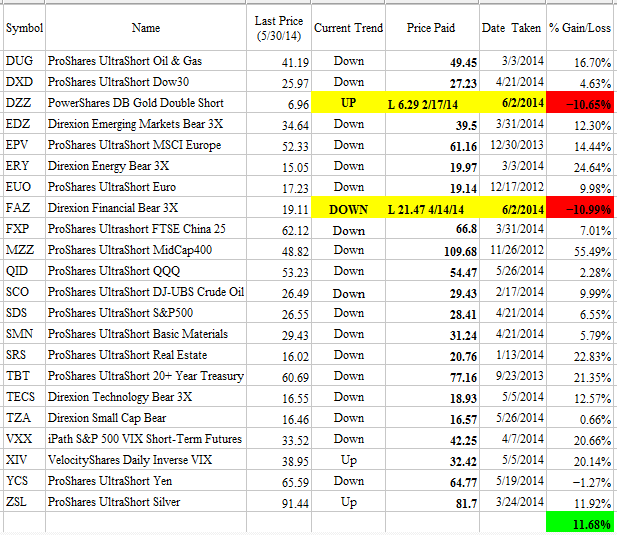Click Direxion Emerging Markets Bear 3X cell

146,124
